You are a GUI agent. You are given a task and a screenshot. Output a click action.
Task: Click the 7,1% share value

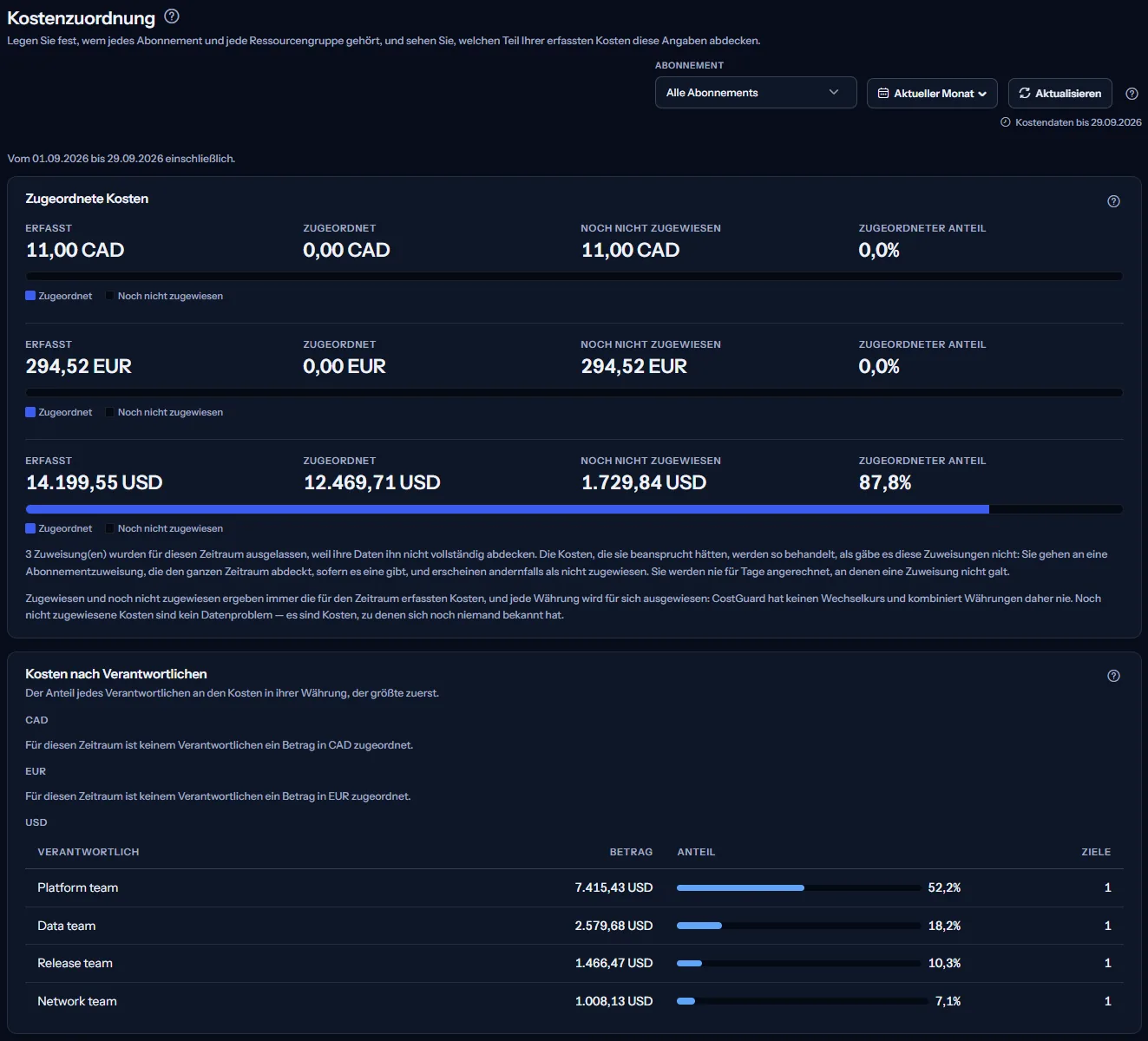[948, 1001]
